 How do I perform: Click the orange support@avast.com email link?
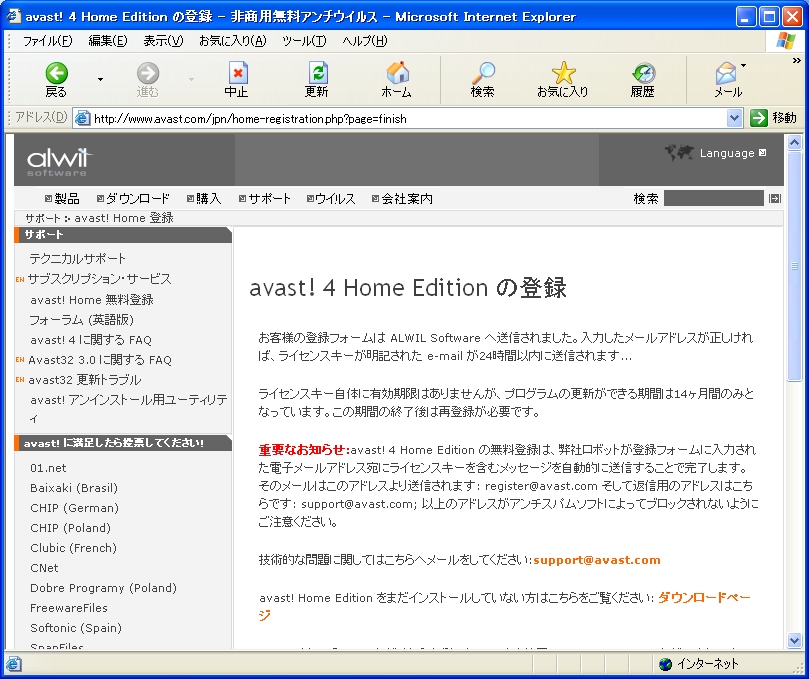[x=597, y=560]
